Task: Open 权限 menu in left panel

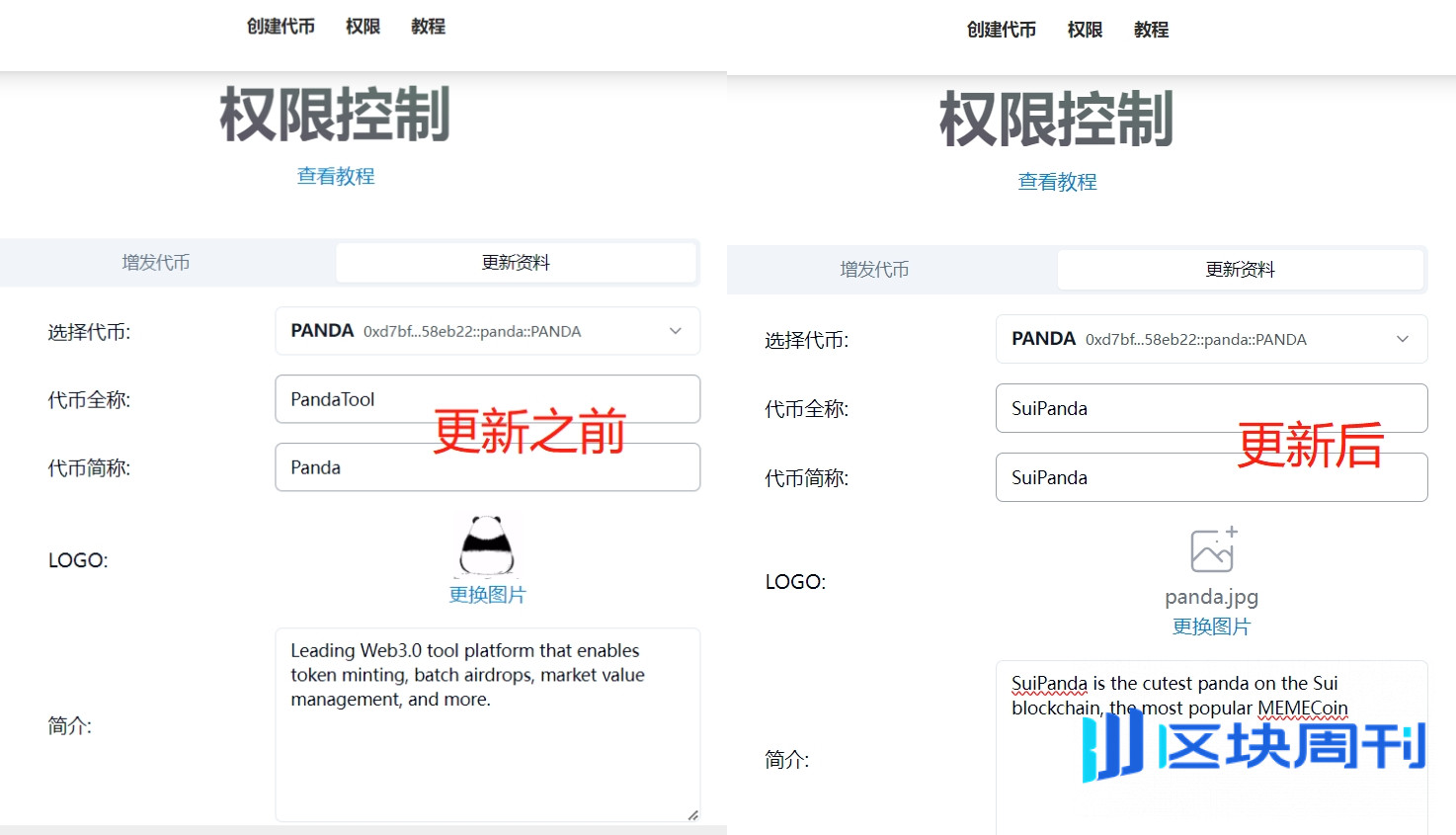Action: (x=363, y=27)
